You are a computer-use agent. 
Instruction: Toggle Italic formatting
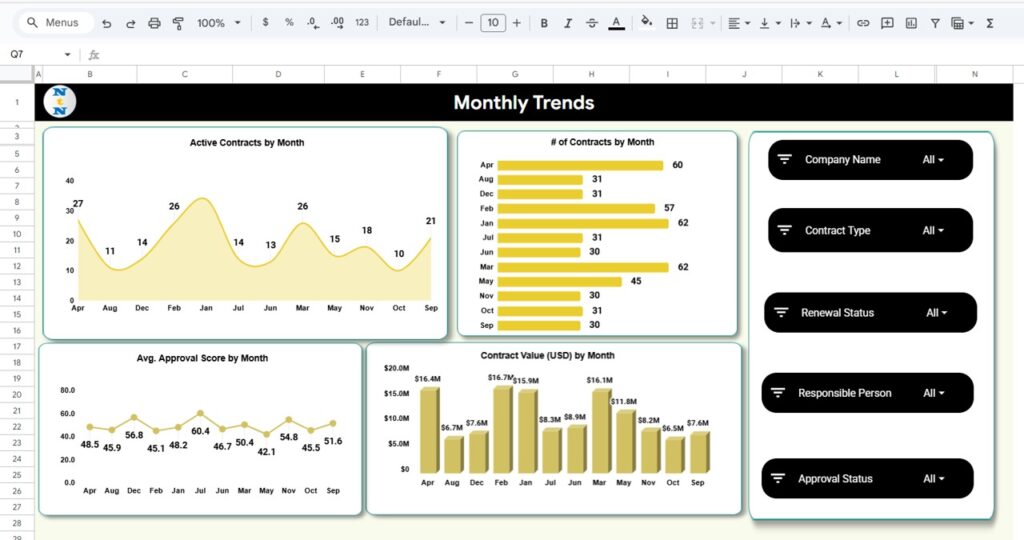pyautogui.click(x=568, y=23)
